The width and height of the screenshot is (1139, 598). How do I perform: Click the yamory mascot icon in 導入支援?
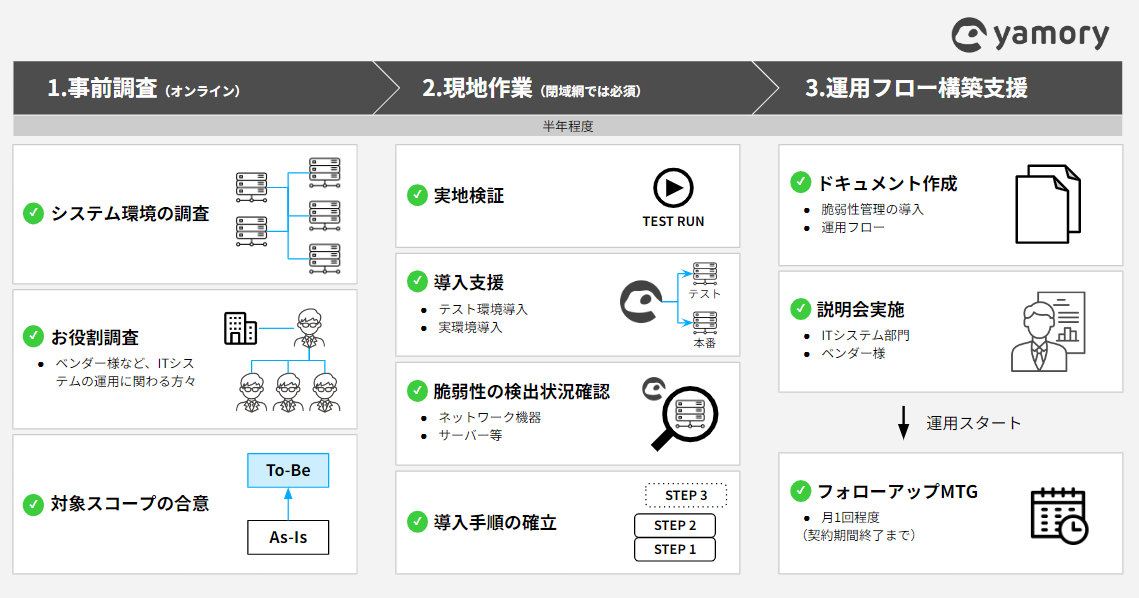tap(640, 303)
